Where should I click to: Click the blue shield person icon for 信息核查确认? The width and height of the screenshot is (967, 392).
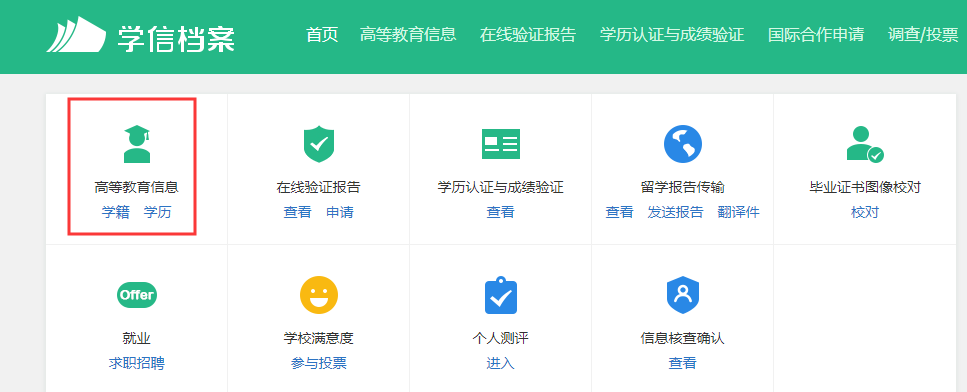tap(683, 295)
